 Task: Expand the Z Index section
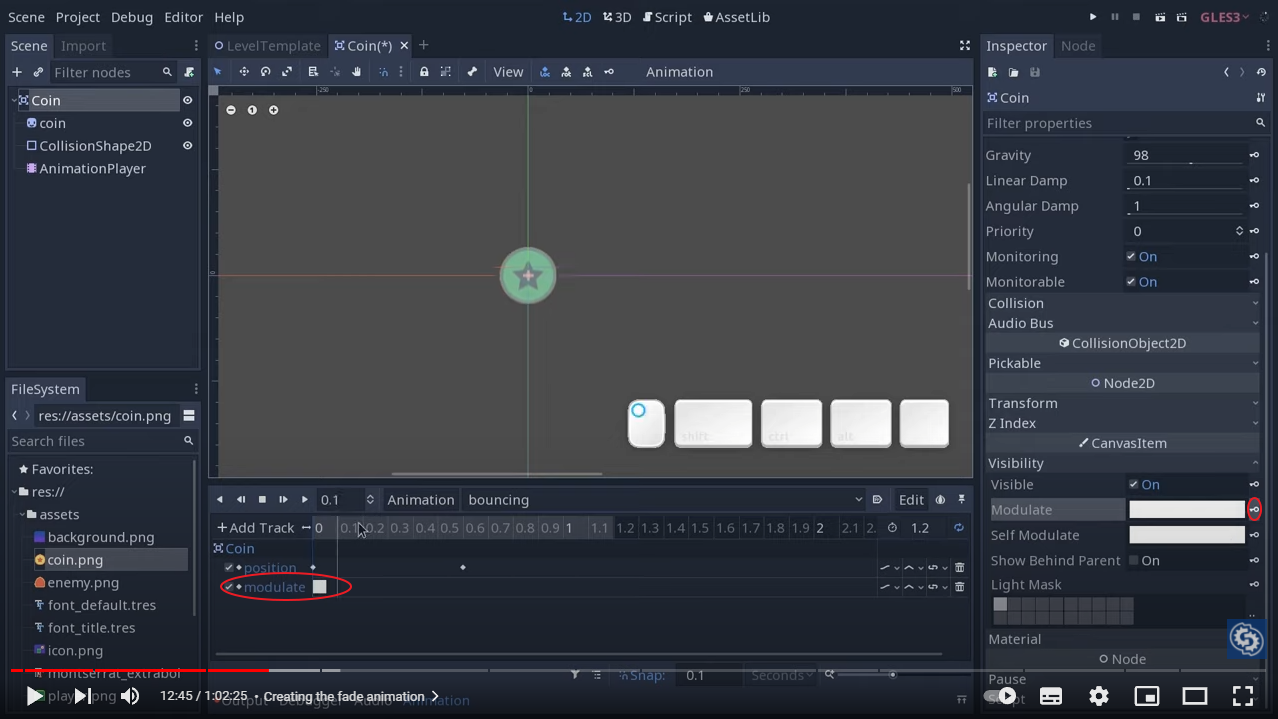[x=1122, y=423]
